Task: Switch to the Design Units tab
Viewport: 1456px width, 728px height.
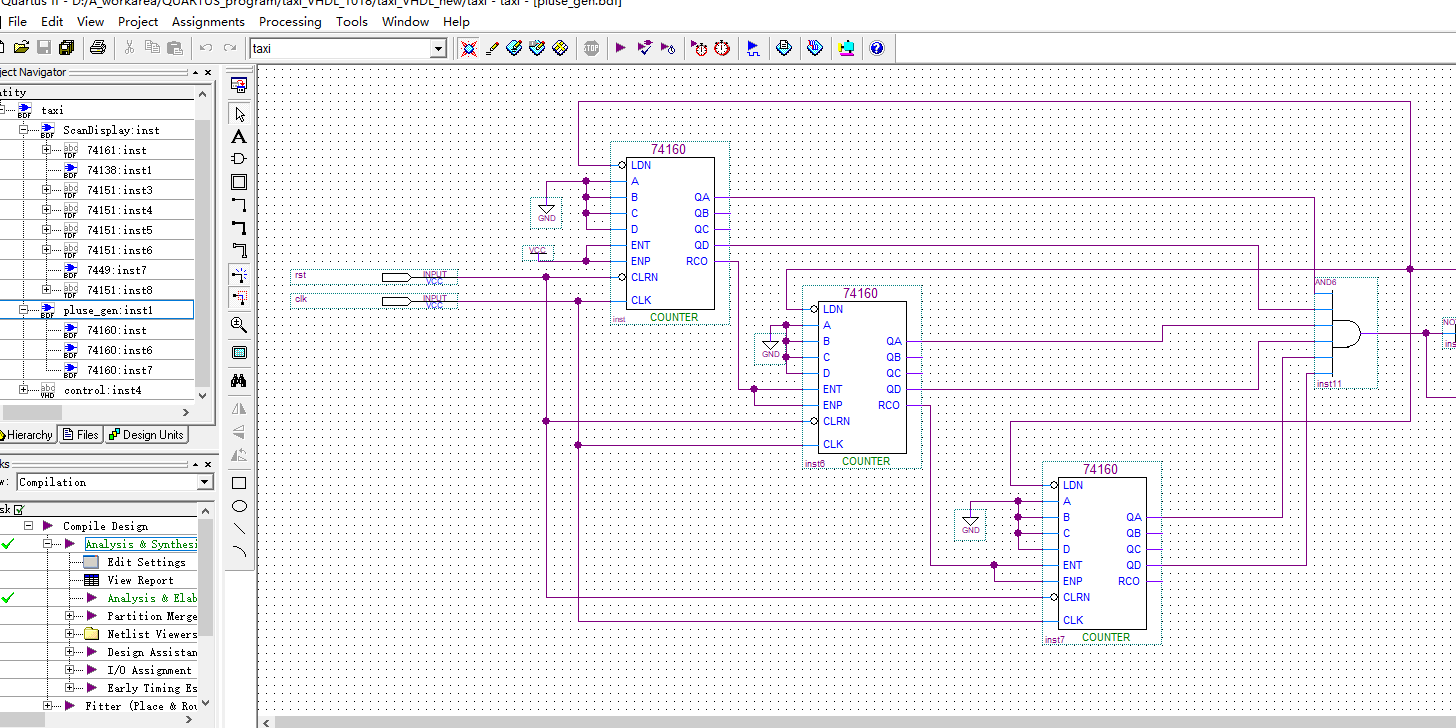Action: (146, 434)
